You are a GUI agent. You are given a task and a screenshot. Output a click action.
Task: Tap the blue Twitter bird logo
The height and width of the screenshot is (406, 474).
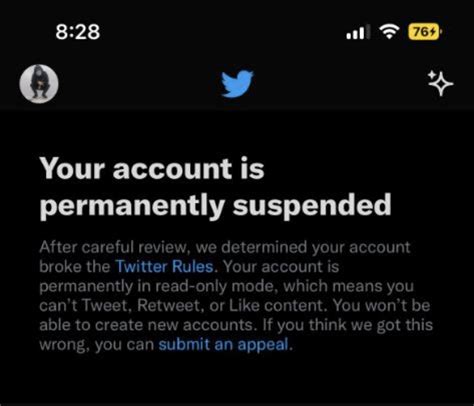coord(237,84)
